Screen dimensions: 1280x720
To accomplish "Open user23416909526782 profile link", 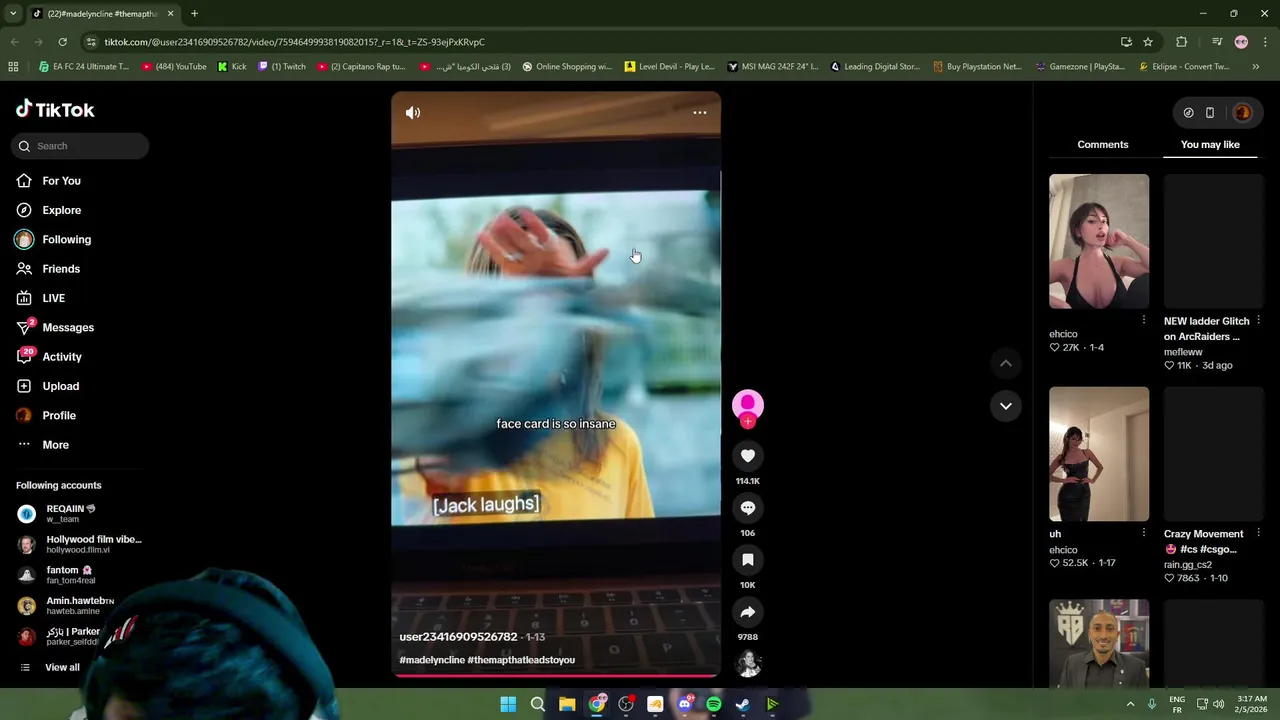I will click(x=458, y=637).
